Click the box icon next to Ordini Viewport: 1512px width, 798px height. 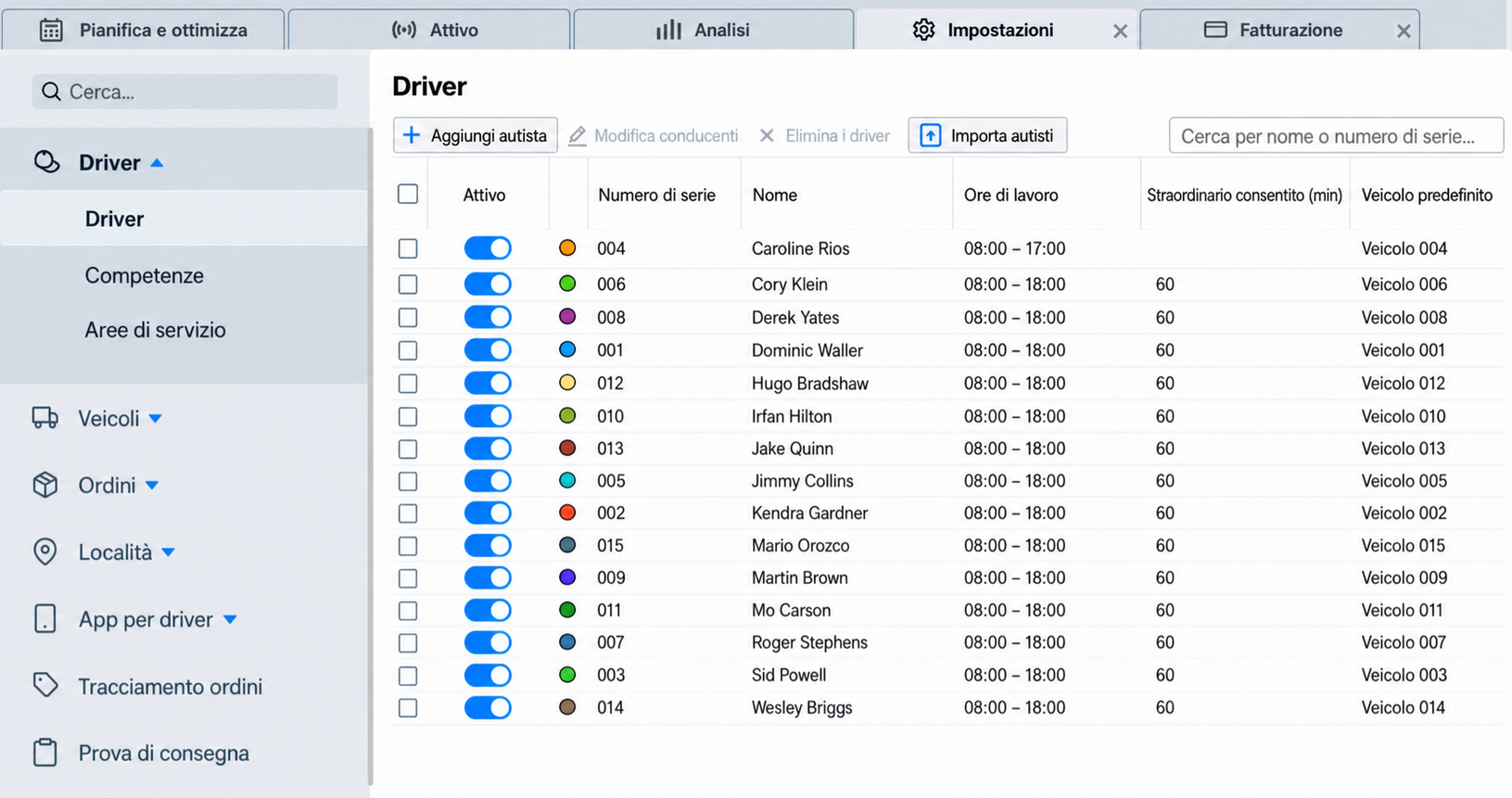[x=45, y=485]
